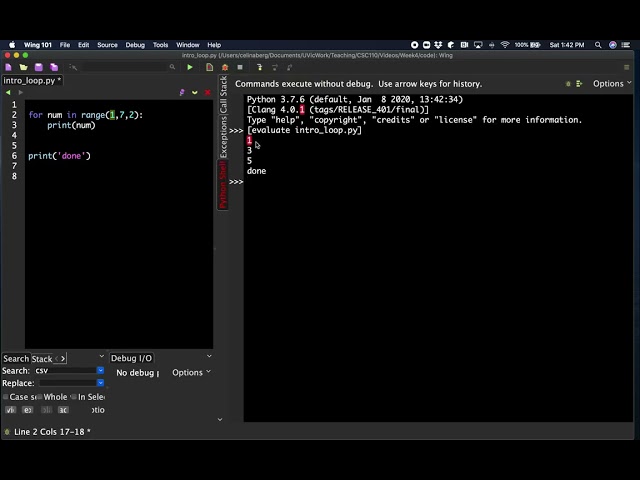Click the Dropbox icon in the menu bar
The image size is (640, 480).
tap(438, 45)
